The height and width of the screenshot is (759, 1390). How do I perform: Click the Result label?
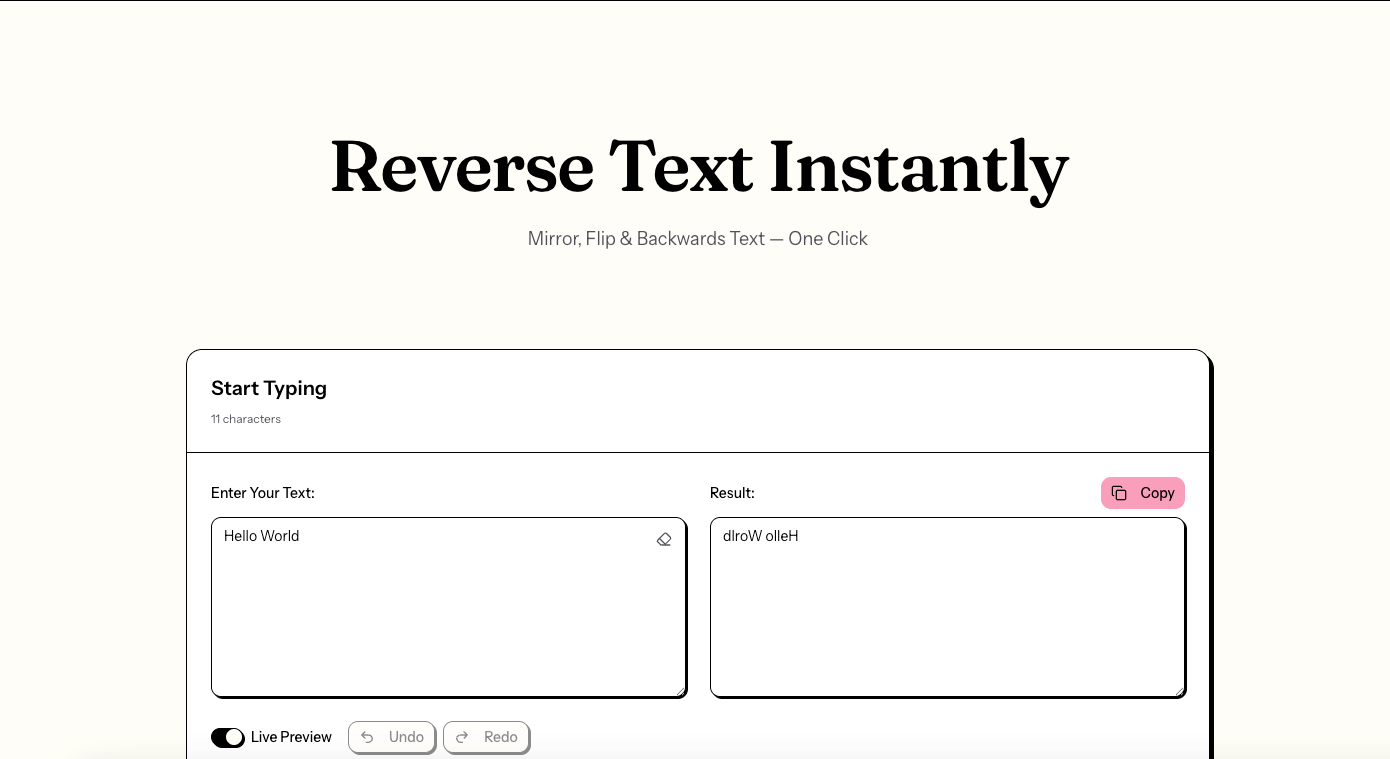pyautogui.click(x=732, y=493)
